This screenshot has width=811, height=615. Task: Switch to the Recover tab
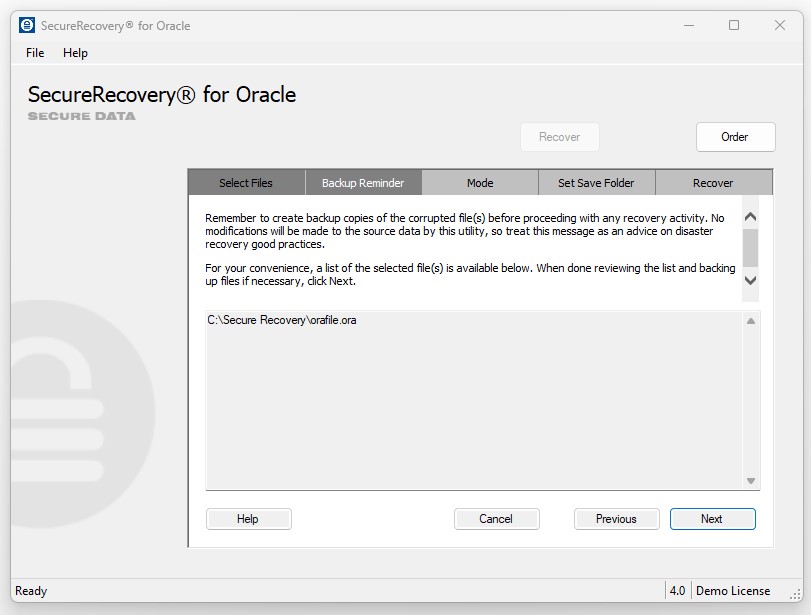click(713, 183)
